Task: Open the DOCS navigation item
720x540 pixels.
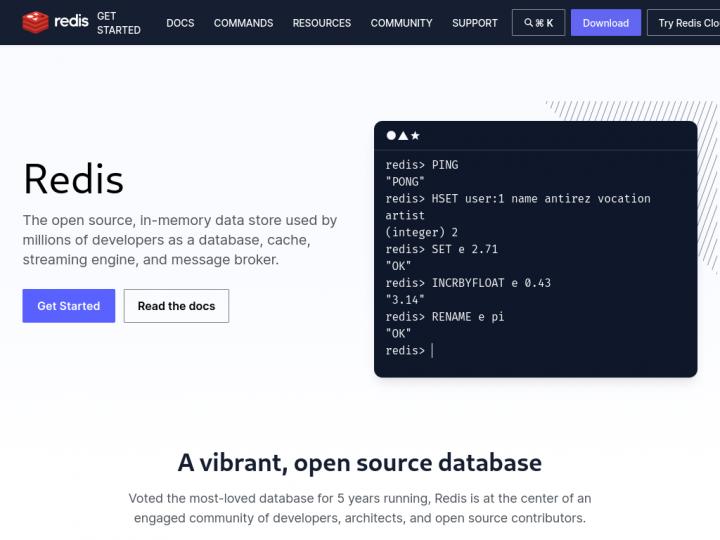Action: tap(180, 23)
